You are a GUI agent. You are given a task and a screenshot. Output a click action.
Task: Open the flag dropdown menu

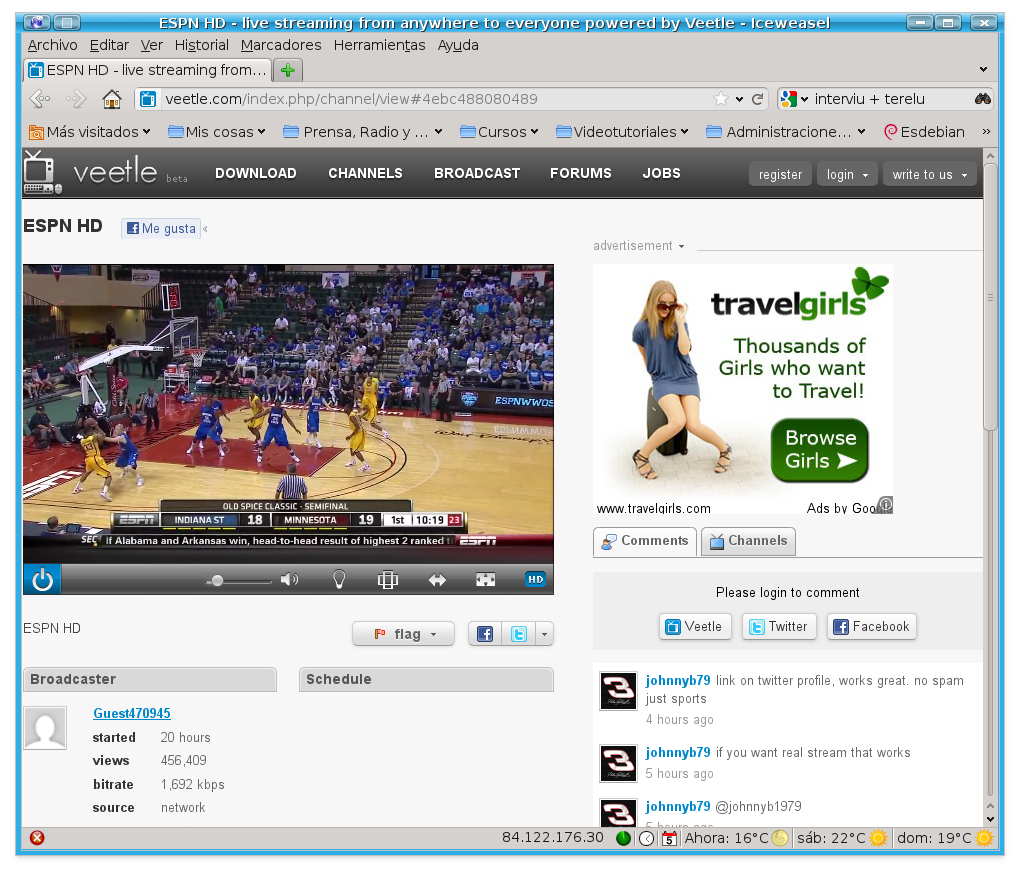pyautogui.click(x=403, y=633)
